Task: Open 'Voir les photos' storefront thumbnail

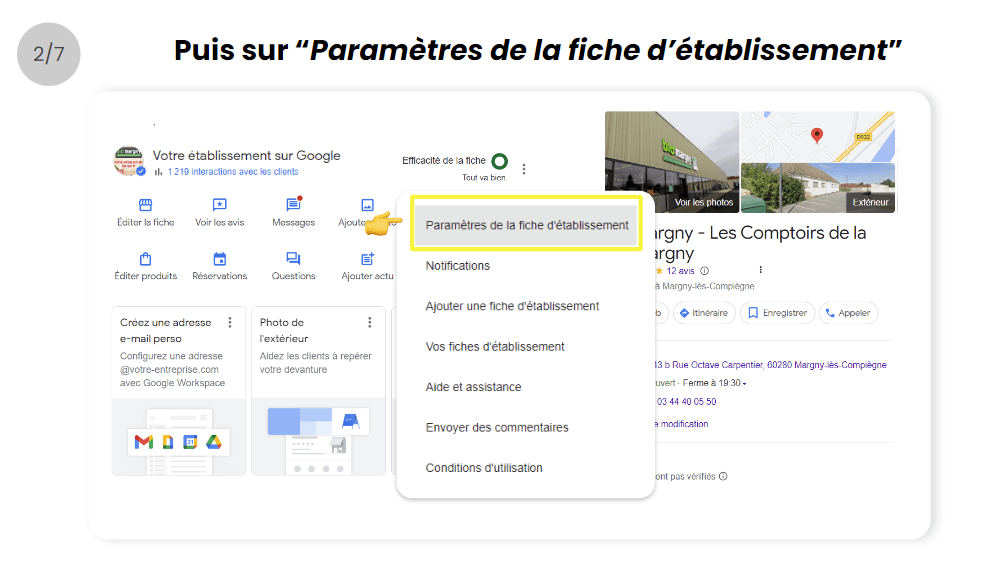Action: (672, 162)
